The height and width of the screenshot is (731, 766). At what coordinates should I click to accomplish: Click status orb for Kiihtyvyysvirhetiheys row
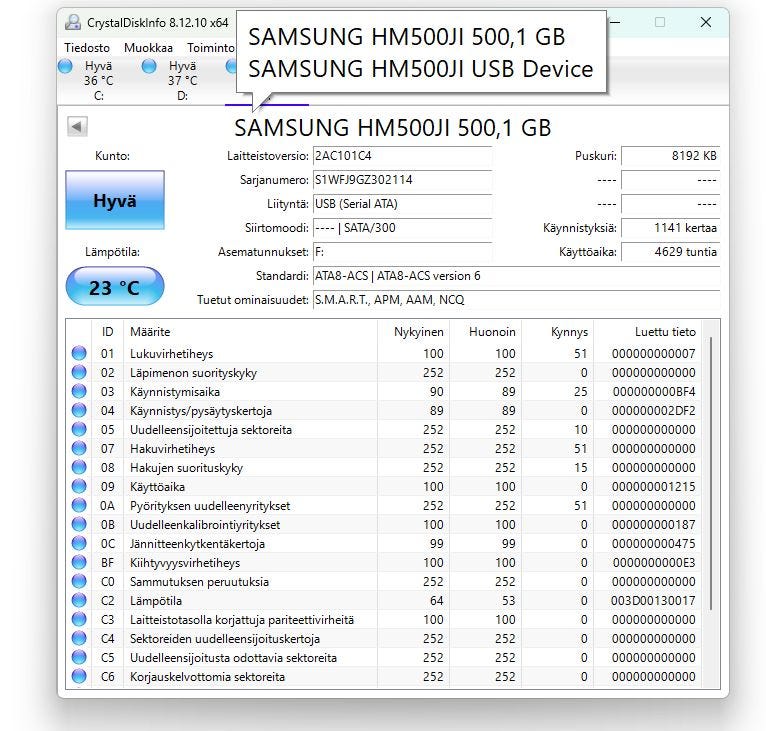pyautogui.click(x=79, y=563)
